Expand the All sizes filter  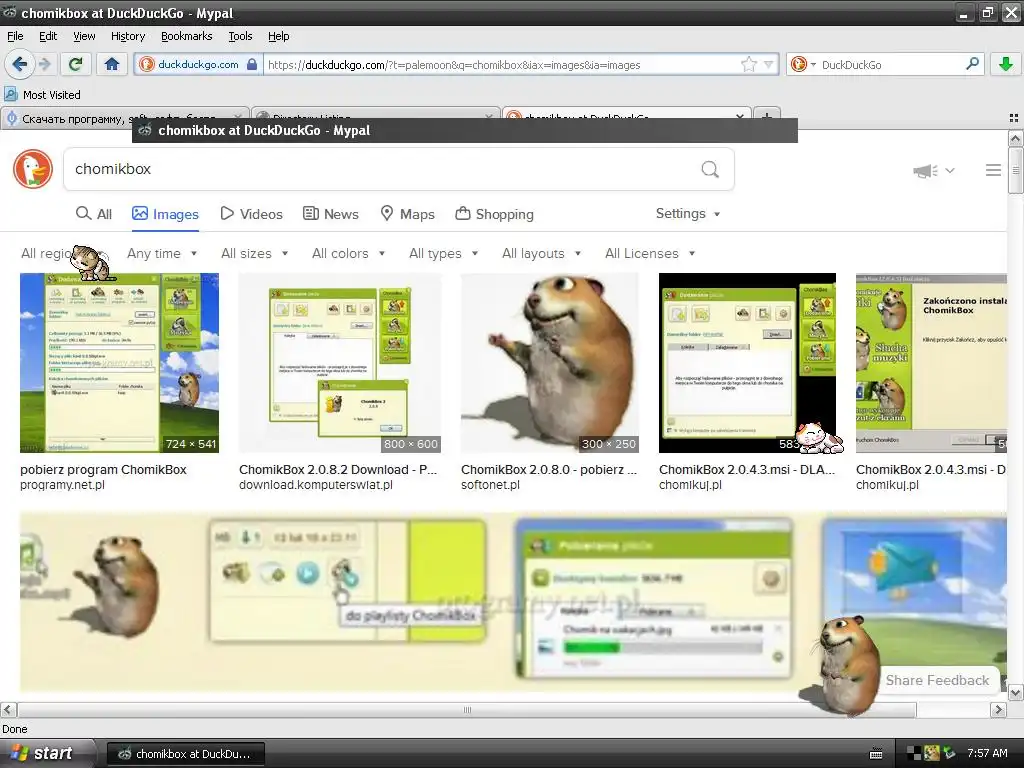[x=254, y=253]
